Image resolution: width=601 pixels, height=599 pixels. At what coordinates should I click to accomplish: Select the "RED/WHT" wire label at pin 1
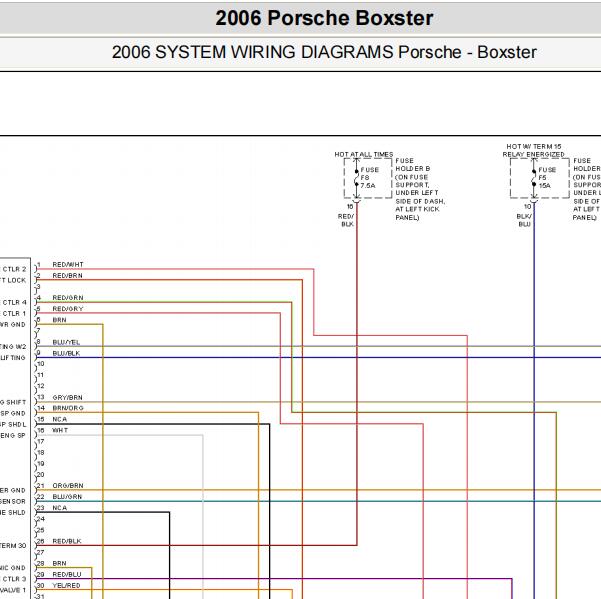[68, 264]
